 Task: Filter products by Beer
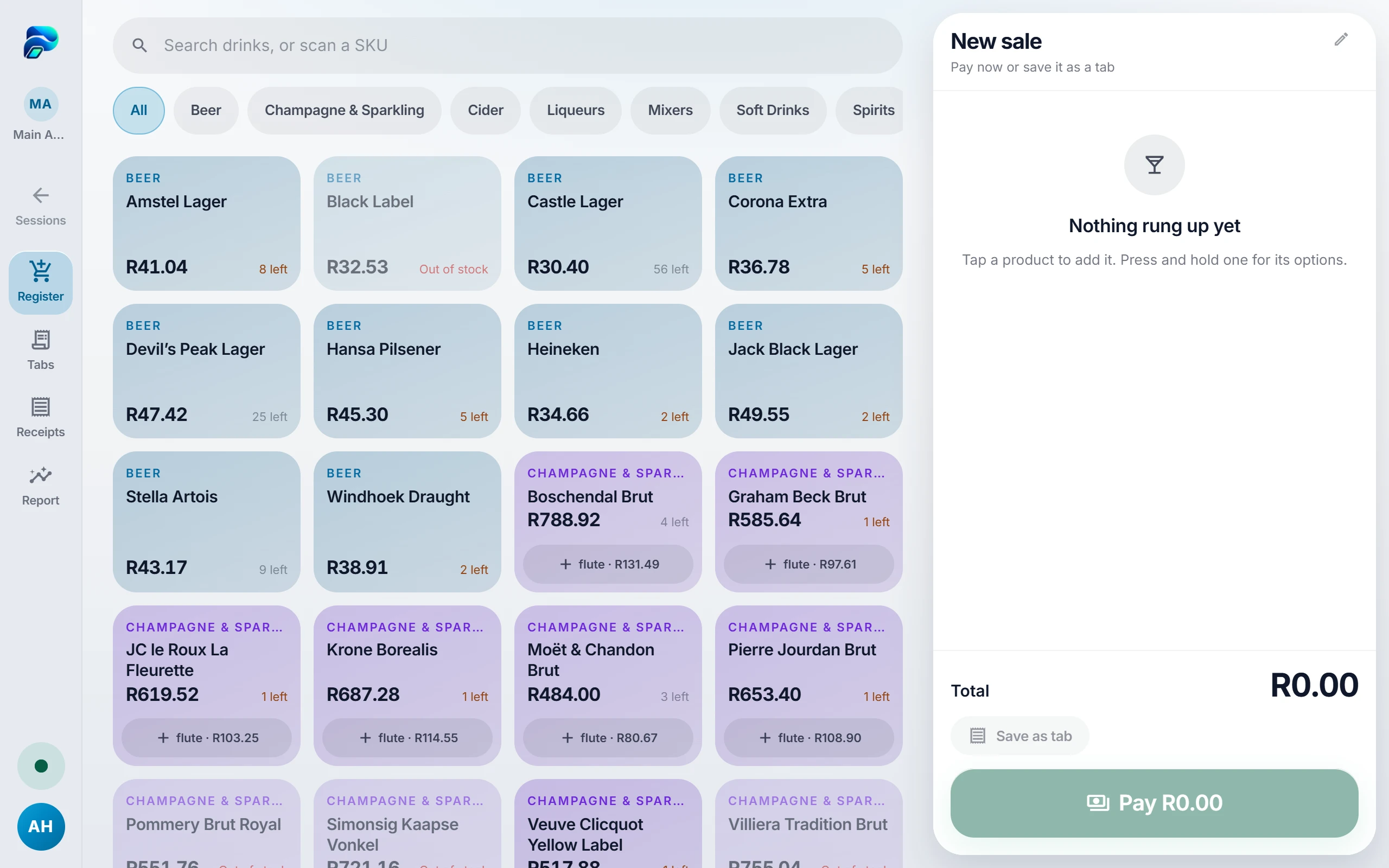(x=206, y=110)
